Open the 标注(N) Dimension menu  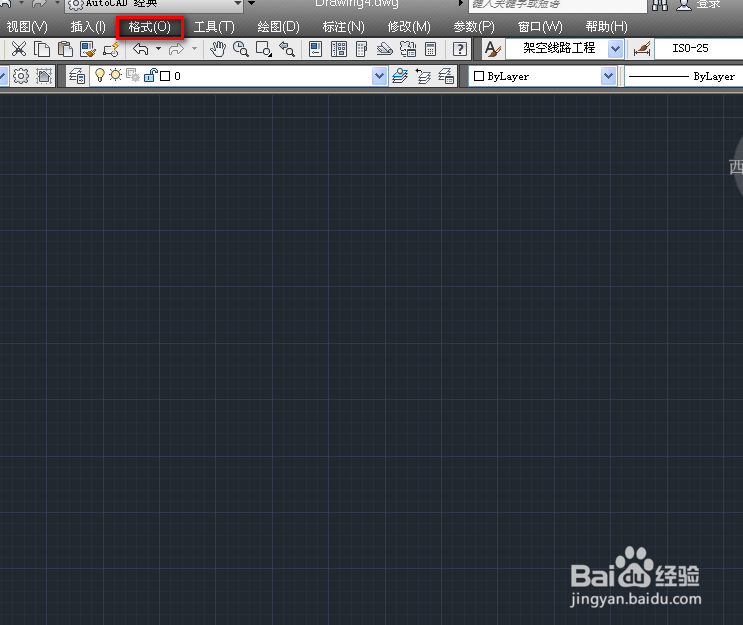click(x=344, y=27)
